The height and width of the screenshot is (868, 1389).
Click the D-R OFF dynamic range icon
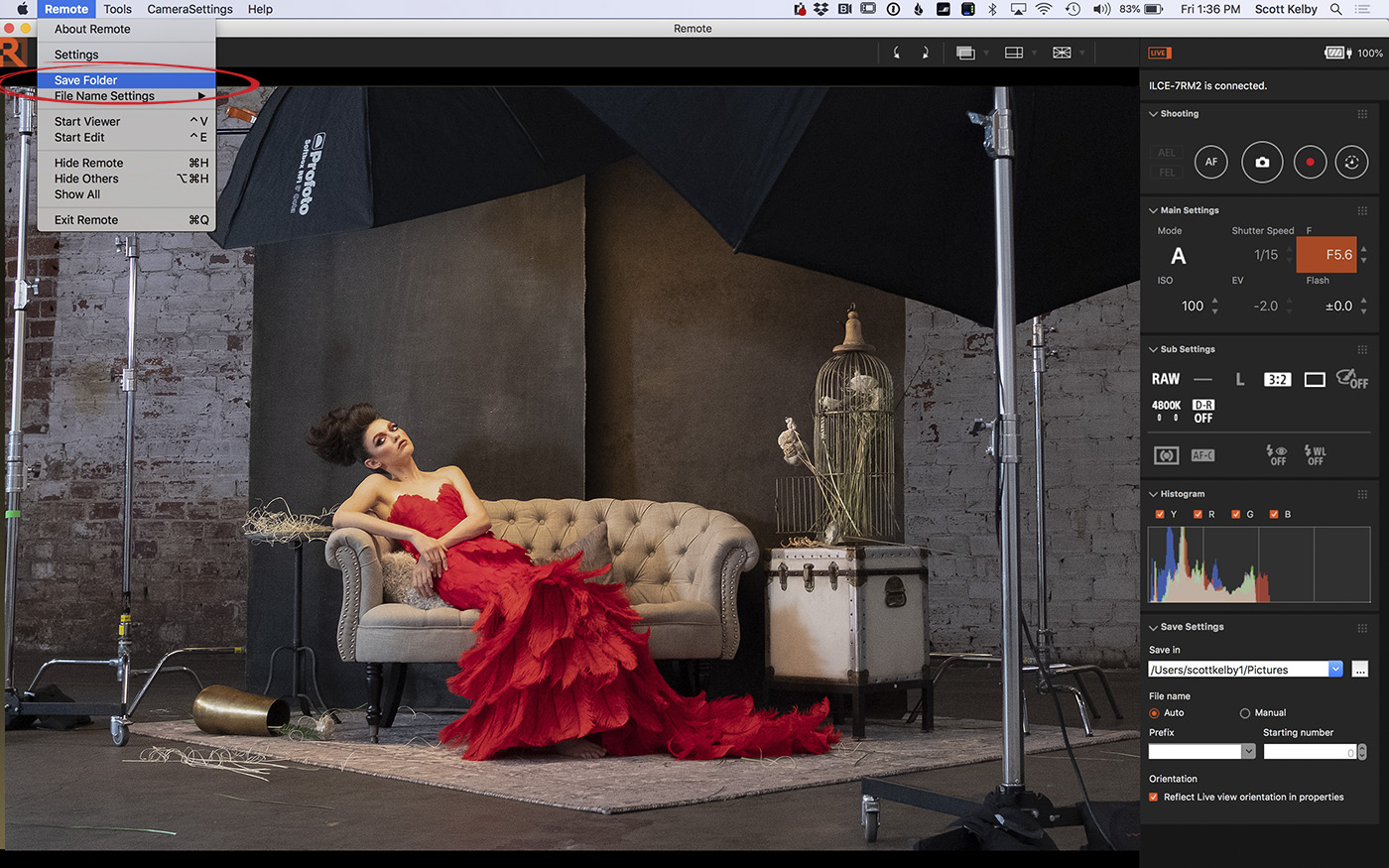tap(1202, 409)
